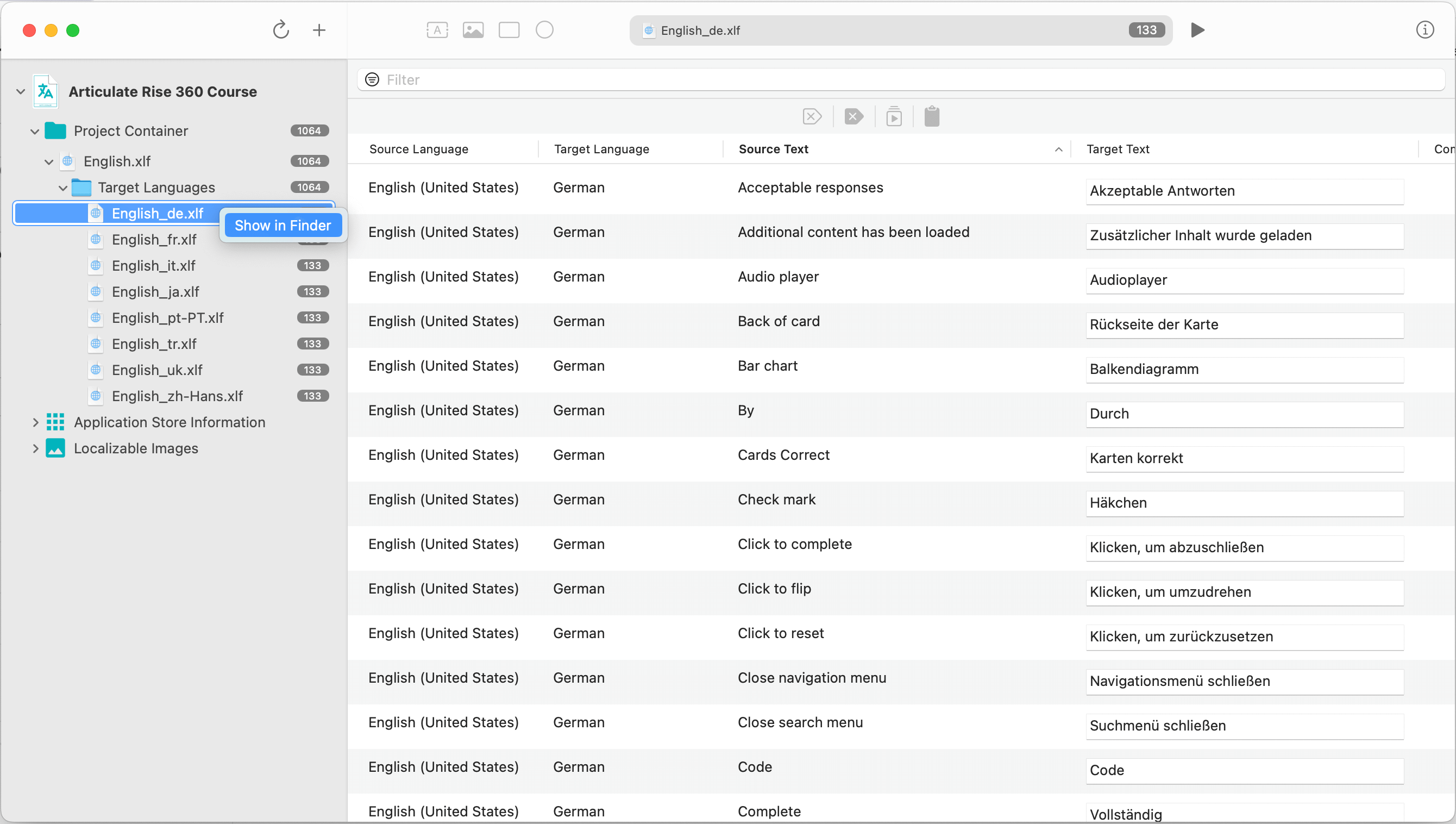Edit the Klicken, um umzudrehen target field
The width and height of the screenshot is (1456, 824).
1245,592
